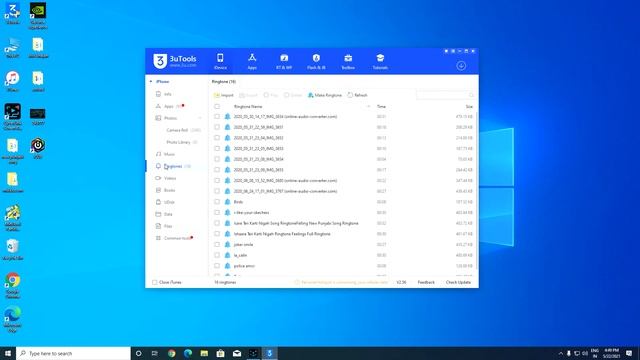
Task: Open the Files section in sidebar
Action: click(x=168, y=226)
